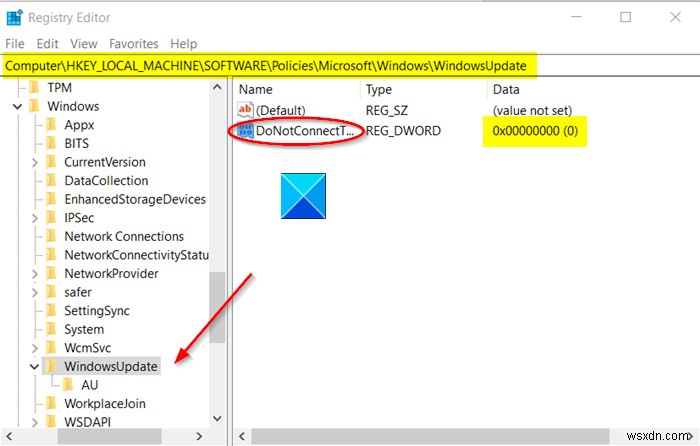Minimize the Registry Editor window
Viewport: 700px width, 446px height.
tap(576, 17)
